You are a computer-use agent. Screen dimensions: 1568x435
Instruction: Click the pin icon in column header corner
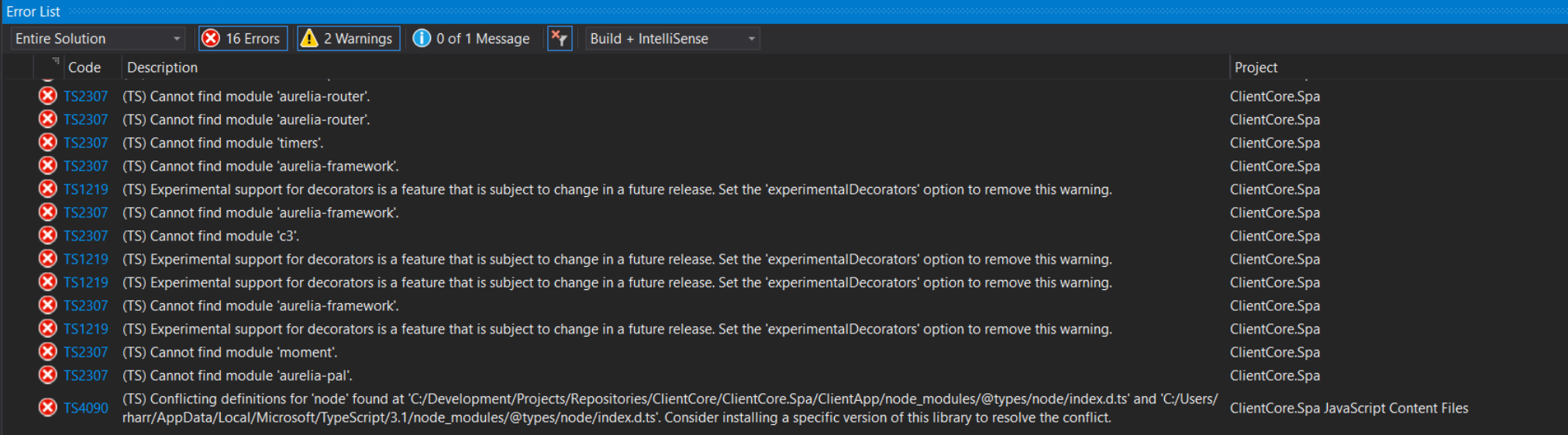tap(56, 60)
